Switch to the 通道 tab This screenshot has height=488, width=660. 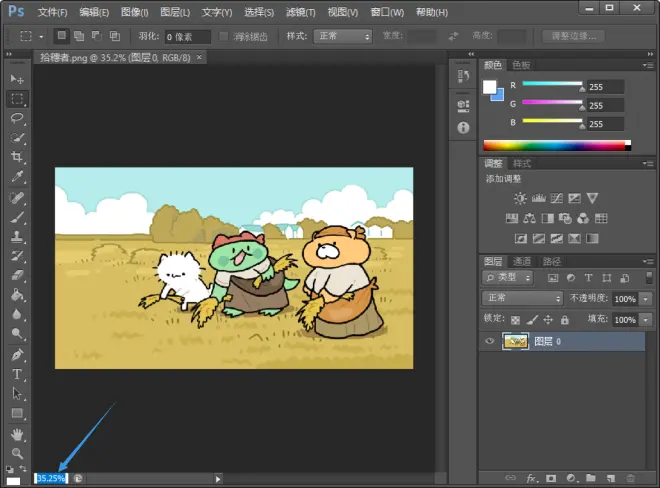coord(522,261)
